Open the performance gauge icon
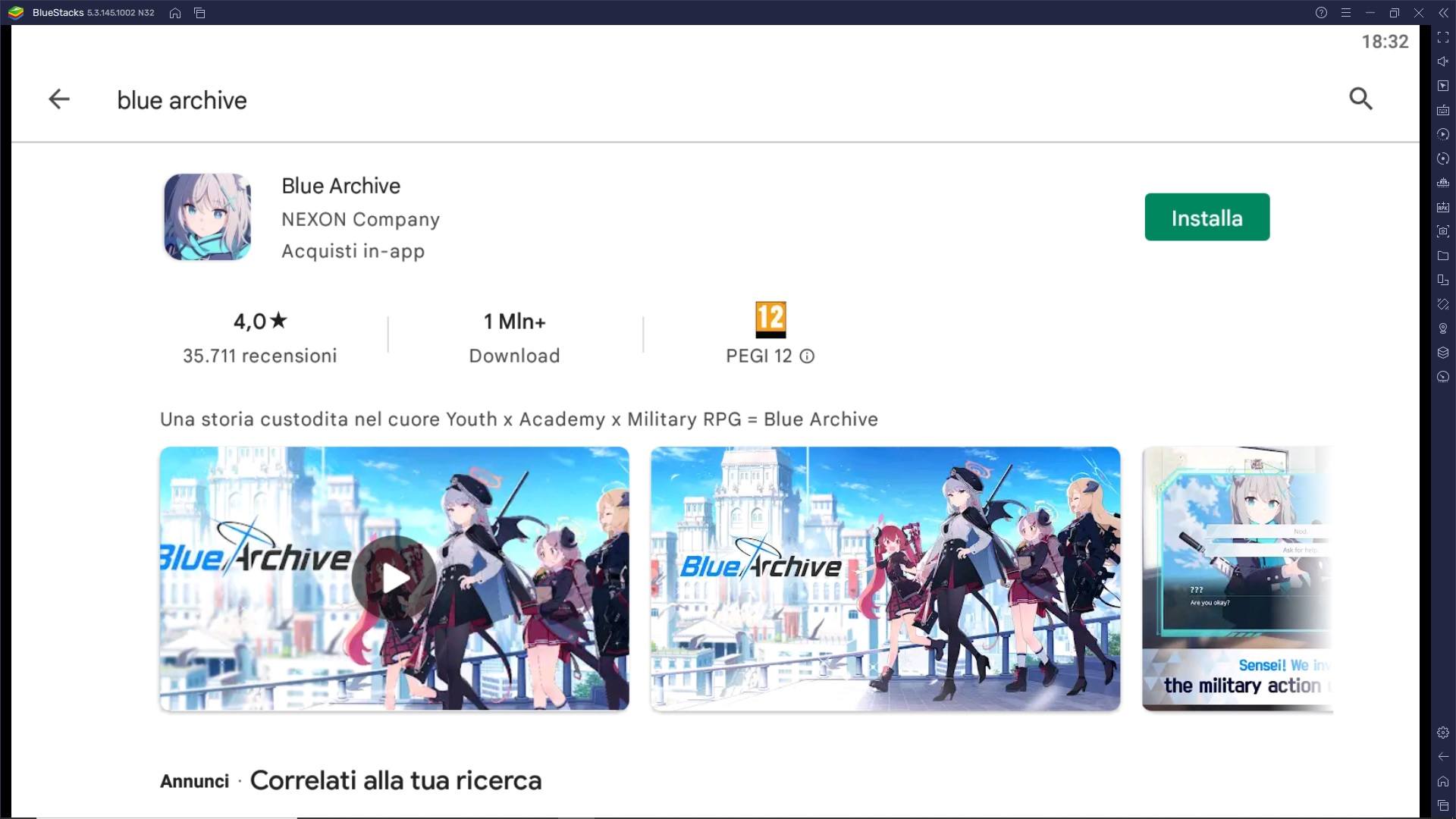Screen dimensions: 1456x819 [x=1443, y=377]
